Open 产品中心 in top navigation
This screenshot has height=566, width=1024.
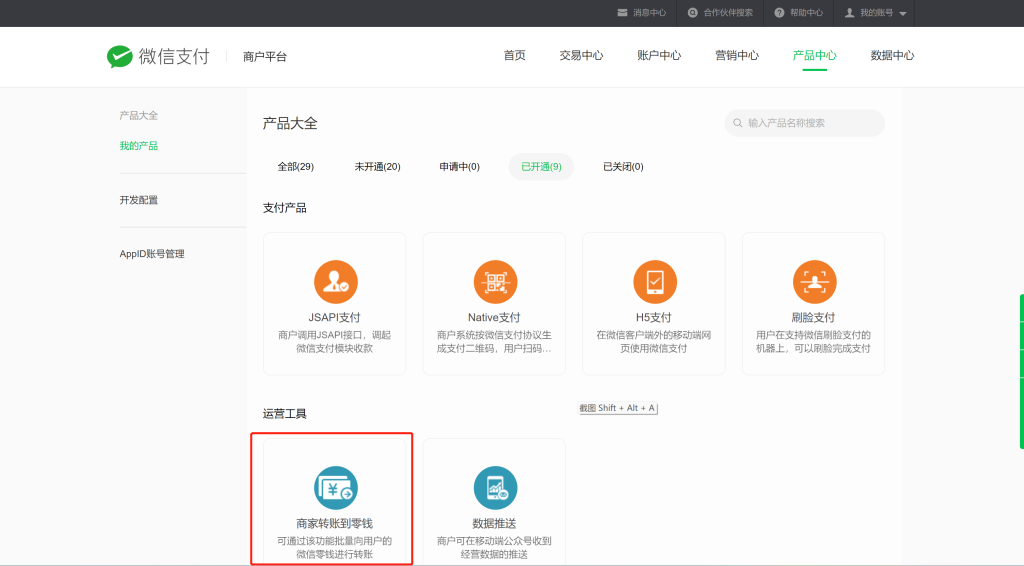pos(814,55)
